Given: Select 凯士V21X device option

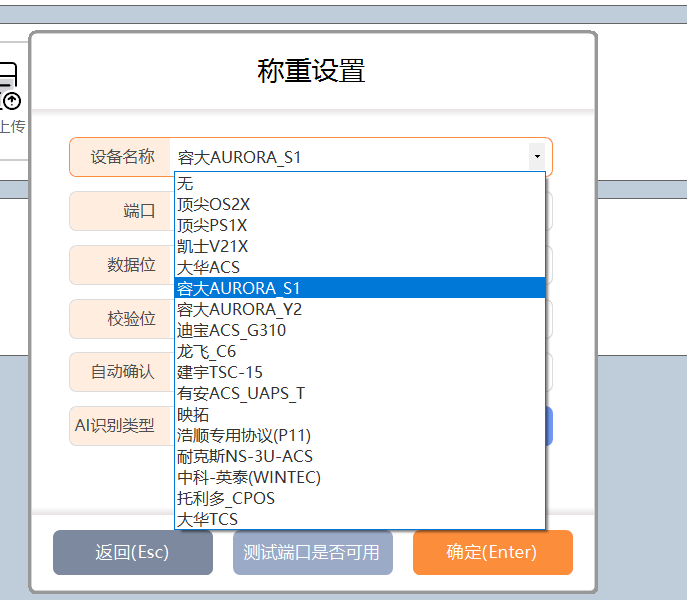Looking at the screenshot, I should (x=360, y=246).
